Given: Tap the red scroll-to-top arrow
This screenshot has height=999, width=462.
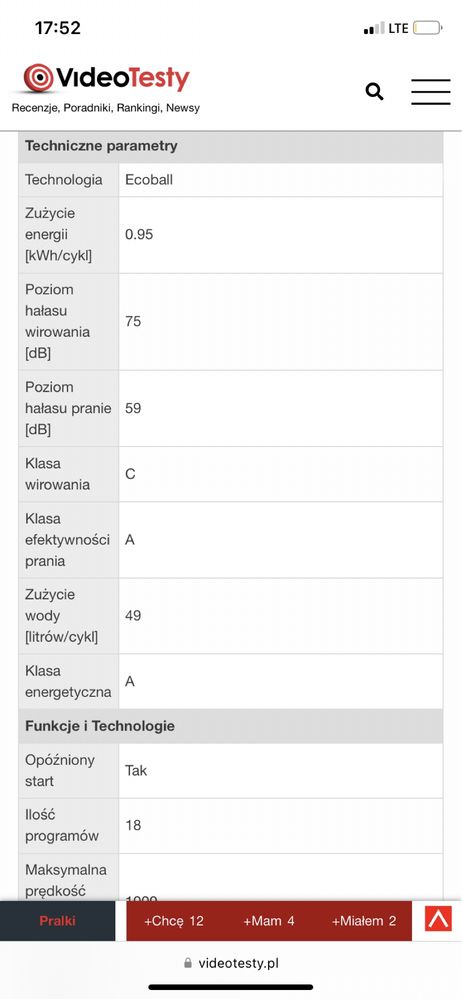Looking at the screenshot, I should pos(438,919).
